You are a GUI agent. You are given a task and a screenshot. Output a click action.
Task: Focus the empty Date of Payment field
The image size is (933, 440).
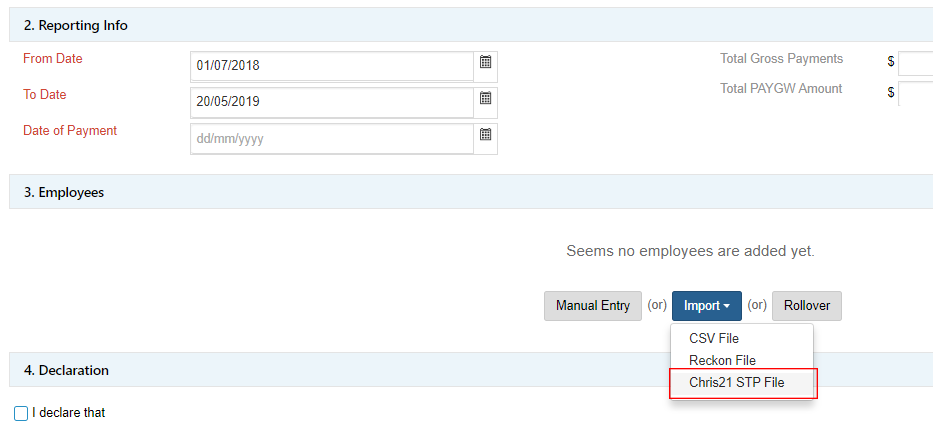(x=331, y=139)
